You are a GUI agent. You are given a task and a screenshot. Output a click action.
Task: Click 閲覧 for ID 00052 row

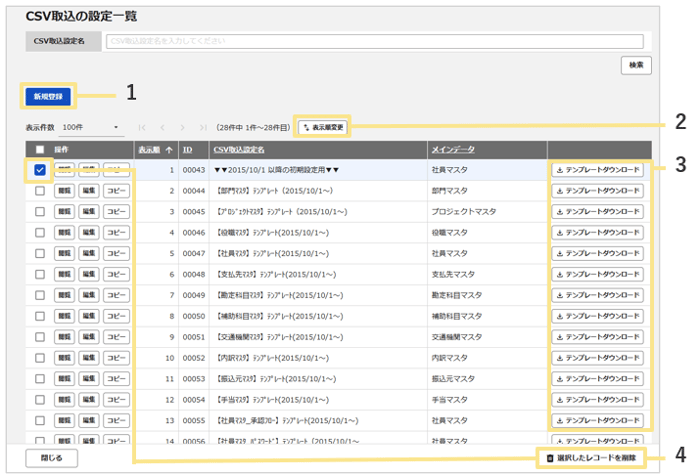(x=64, y=358)
